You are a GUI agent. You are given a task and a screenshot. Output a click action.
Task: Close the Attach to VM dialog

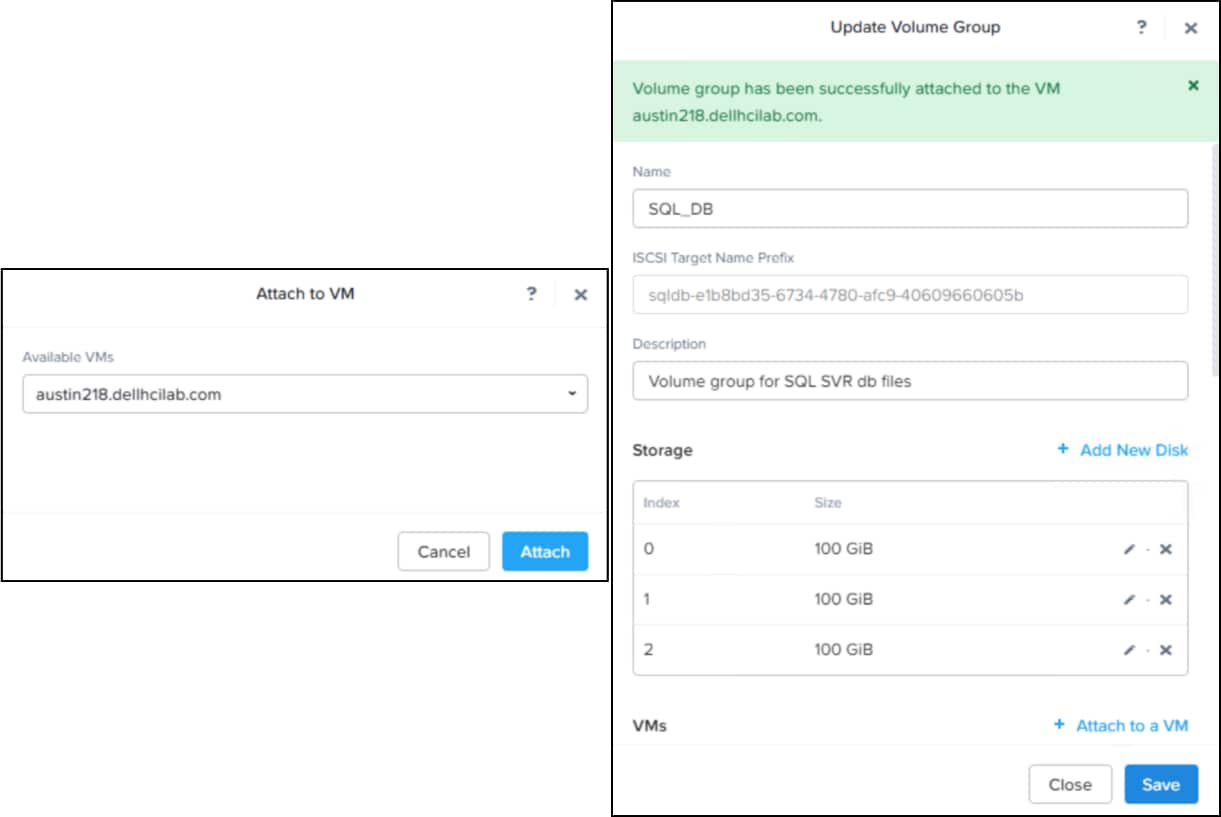[x=581, y=295]
